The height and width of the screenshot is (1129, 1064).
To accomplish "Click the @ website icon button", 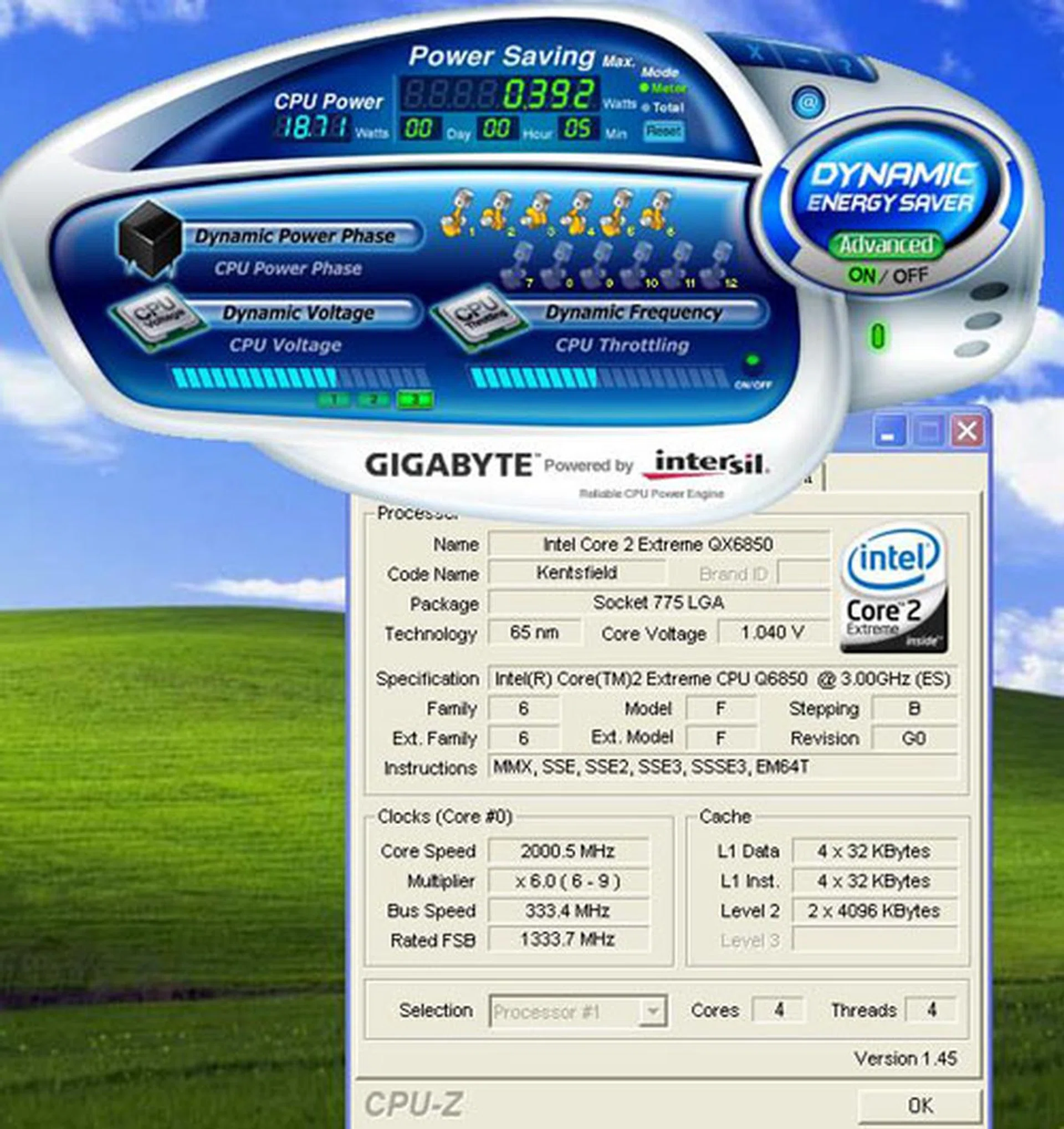I will point(809,103).
